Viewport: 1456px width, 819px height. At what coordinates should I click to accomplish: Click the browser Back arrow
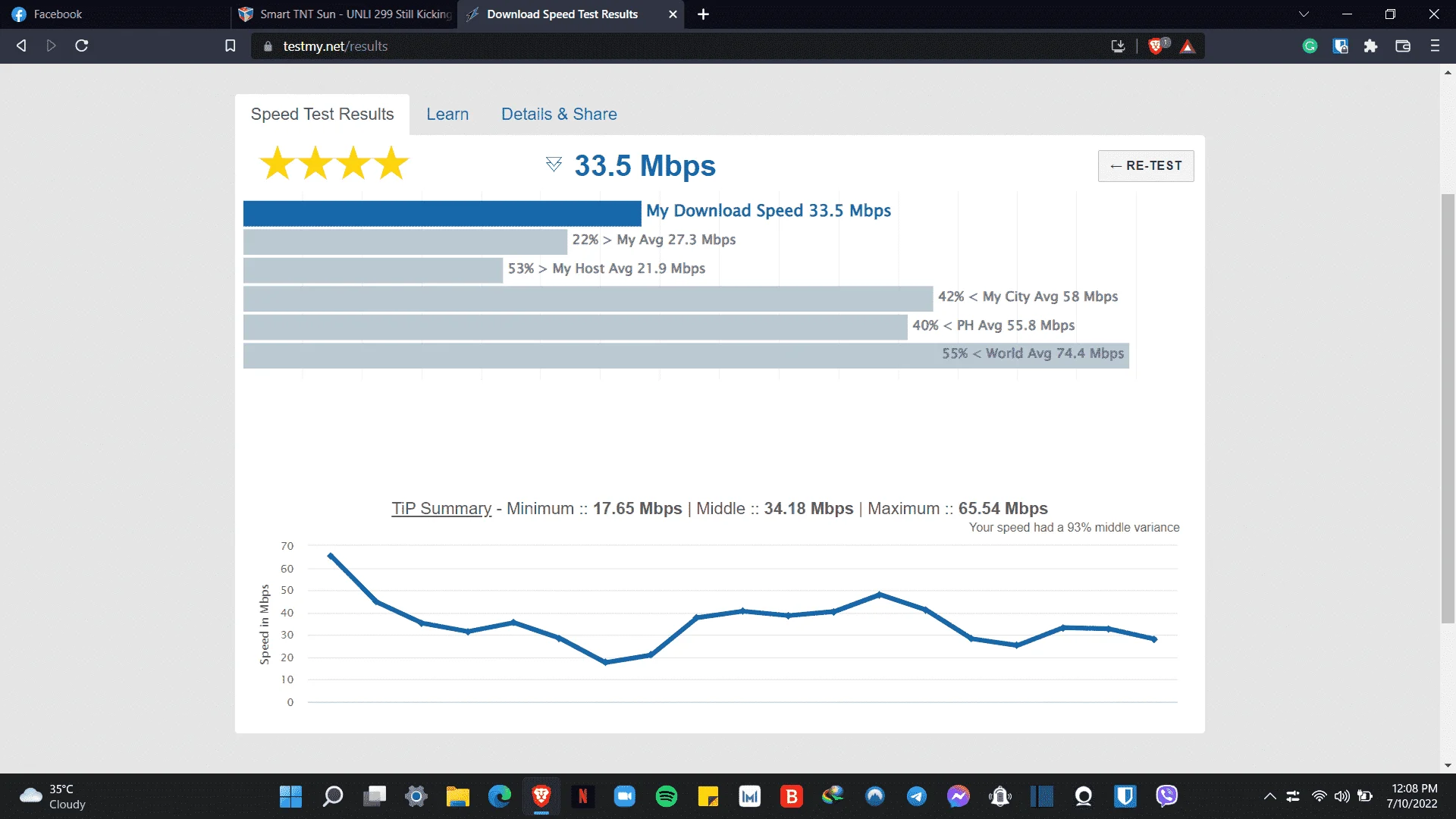(x=21, y=45)
